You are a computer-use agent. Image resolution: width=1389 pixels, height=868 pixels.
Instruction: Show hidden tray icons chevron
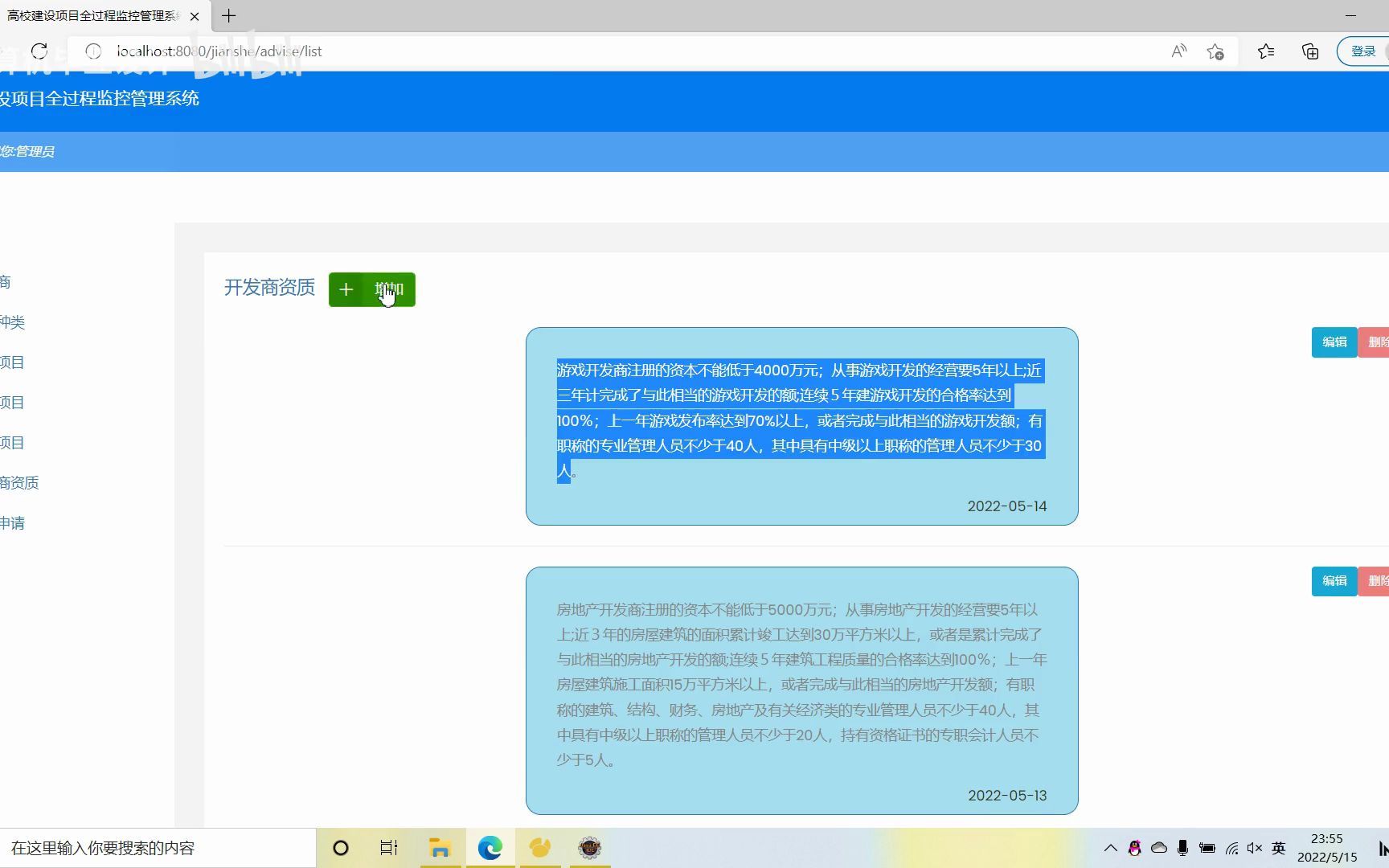coord(1111,848)
